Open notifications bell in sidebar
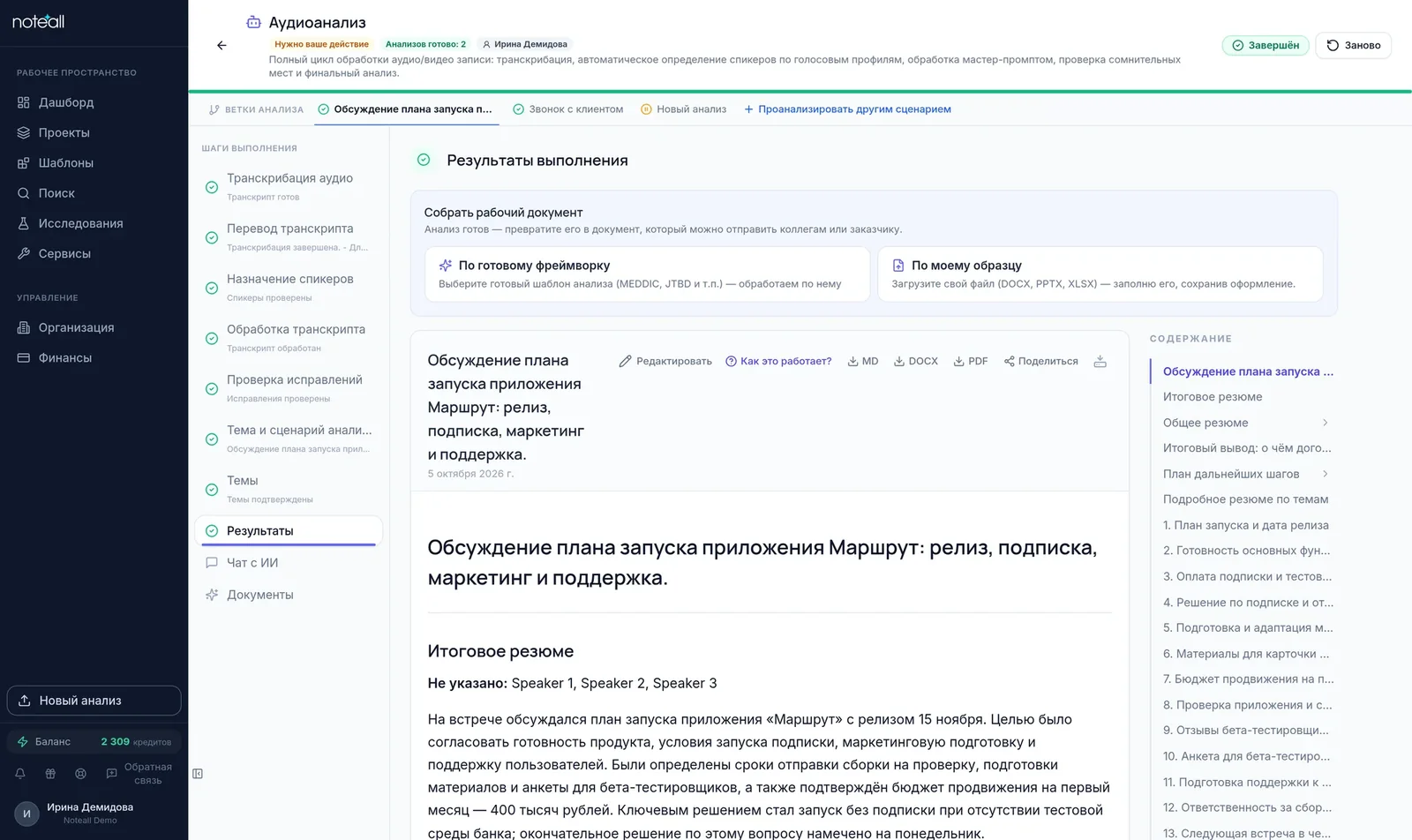 pyautogui.click(x=20, y=774)
